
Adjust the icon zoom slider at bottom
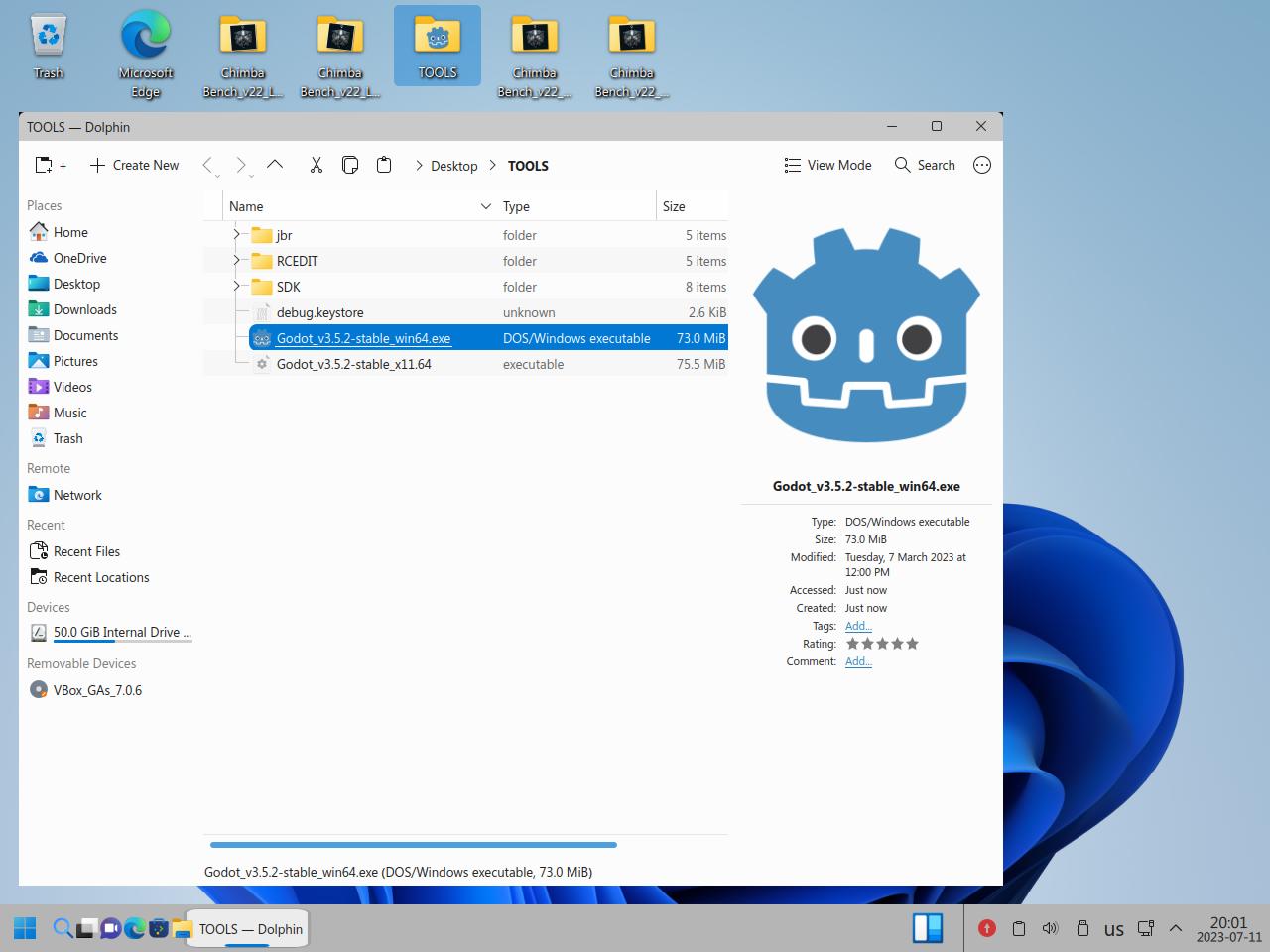click(414, 845)
